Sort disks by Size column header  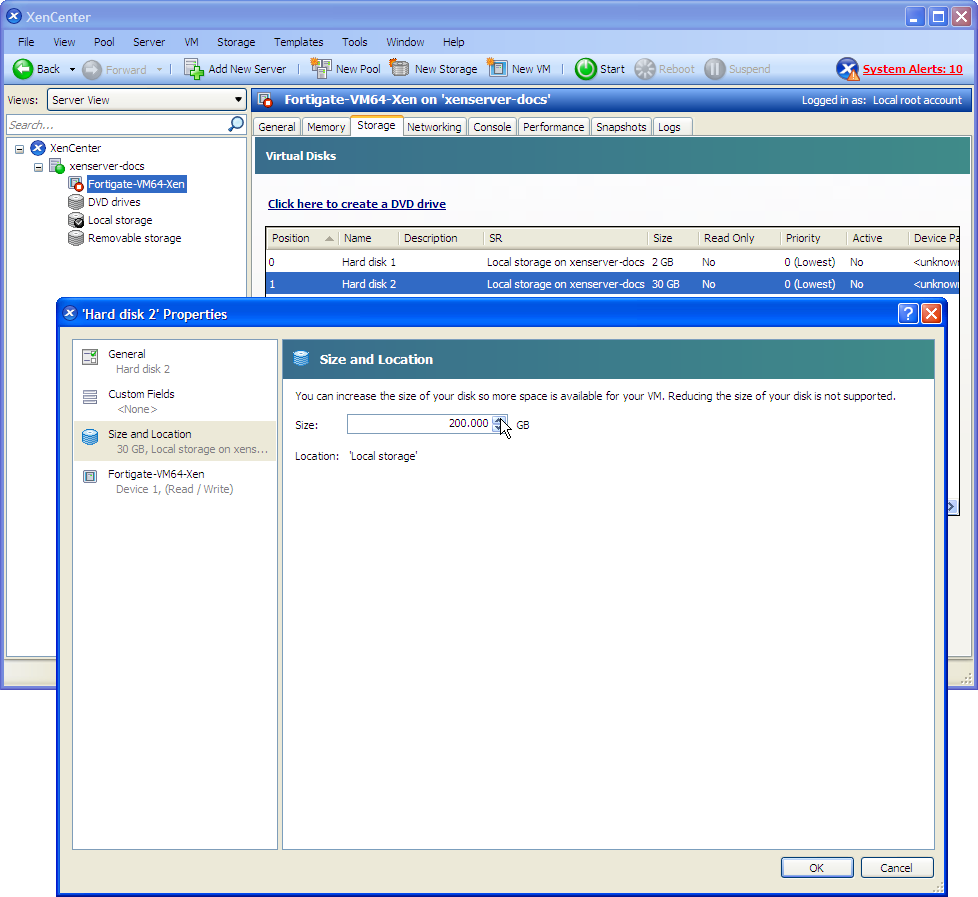[673, 238]
